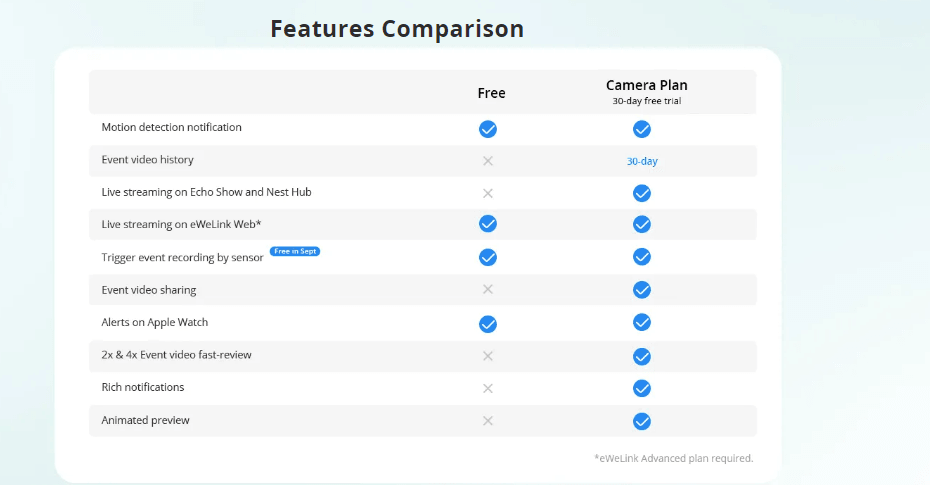Click Free checkmark for Trigger event recording by sensor
Viewport: 930px width, 485px height.
488,257
